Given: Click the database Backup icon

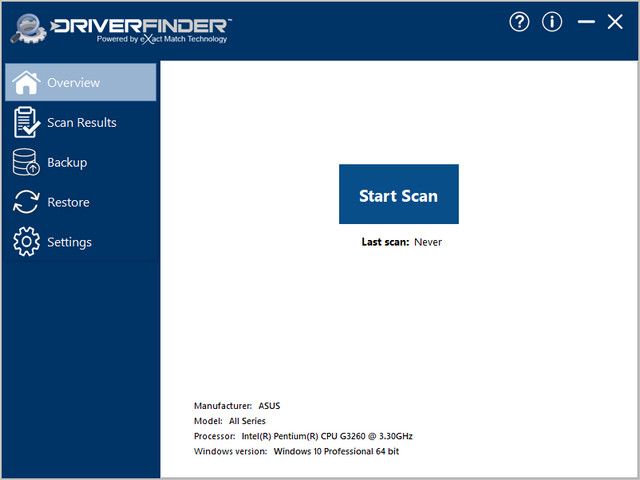Looking at the screenshot, I should 26,162.
